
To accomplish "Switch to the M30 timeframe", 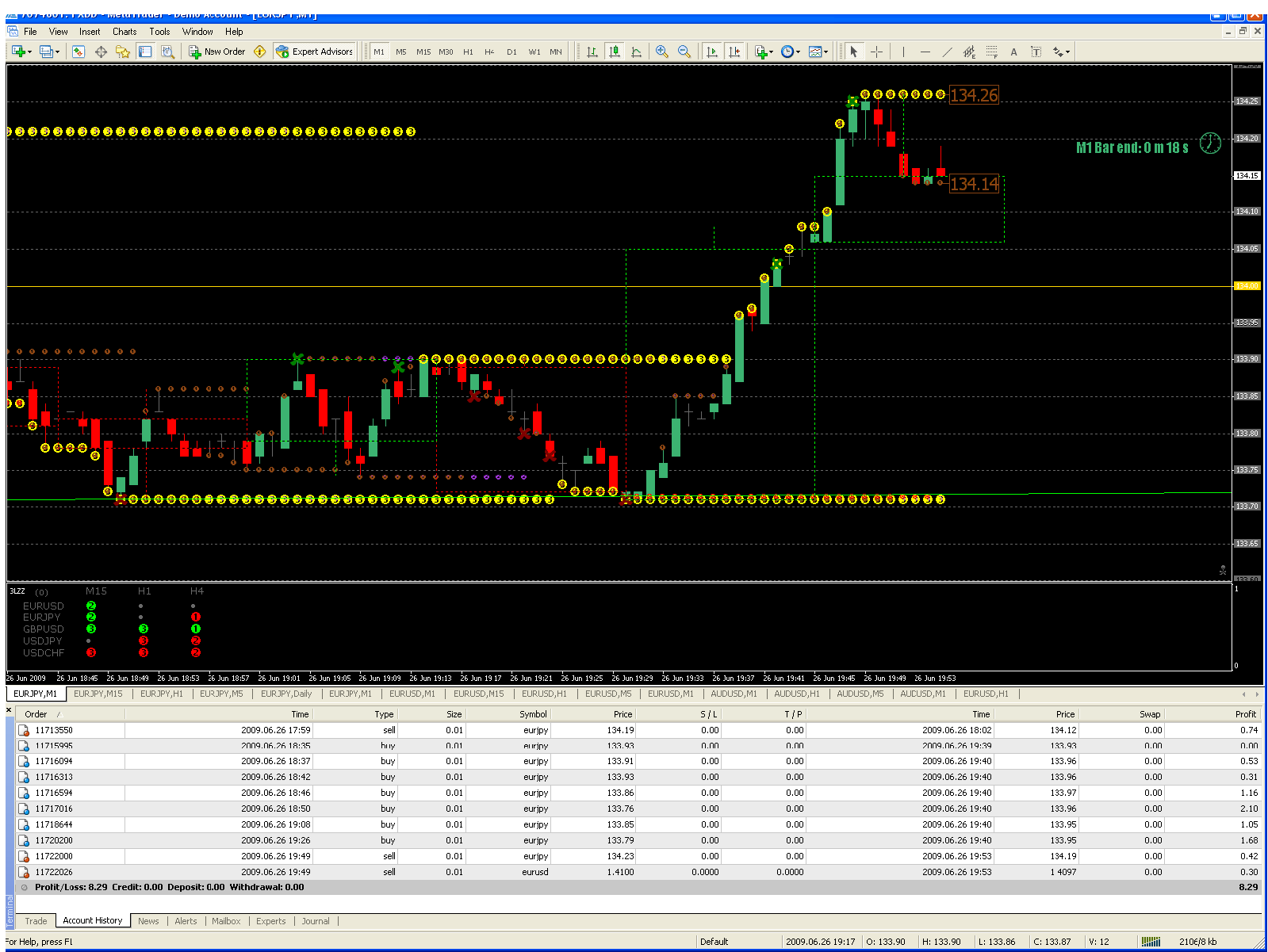I will tap(446, 52).
